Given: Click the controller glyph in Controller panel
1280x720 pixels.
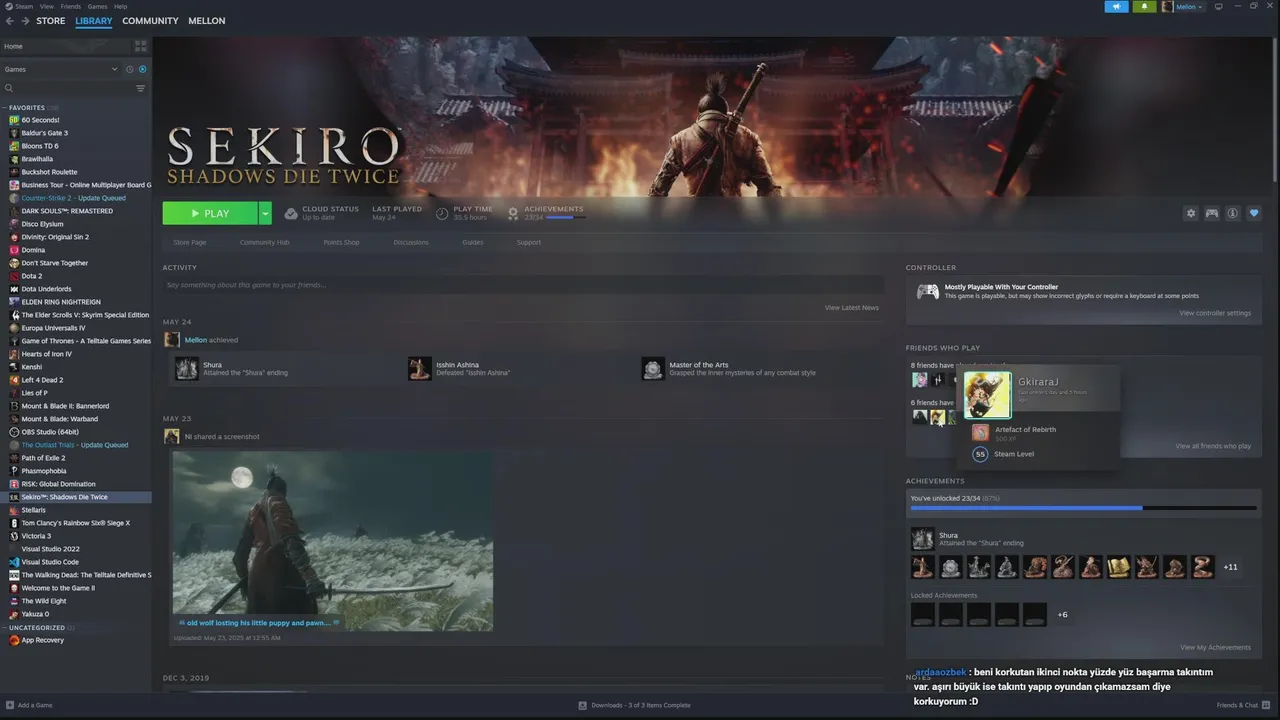Looking at the screenshot, I should pyautogui.click(x=928, y=291).
